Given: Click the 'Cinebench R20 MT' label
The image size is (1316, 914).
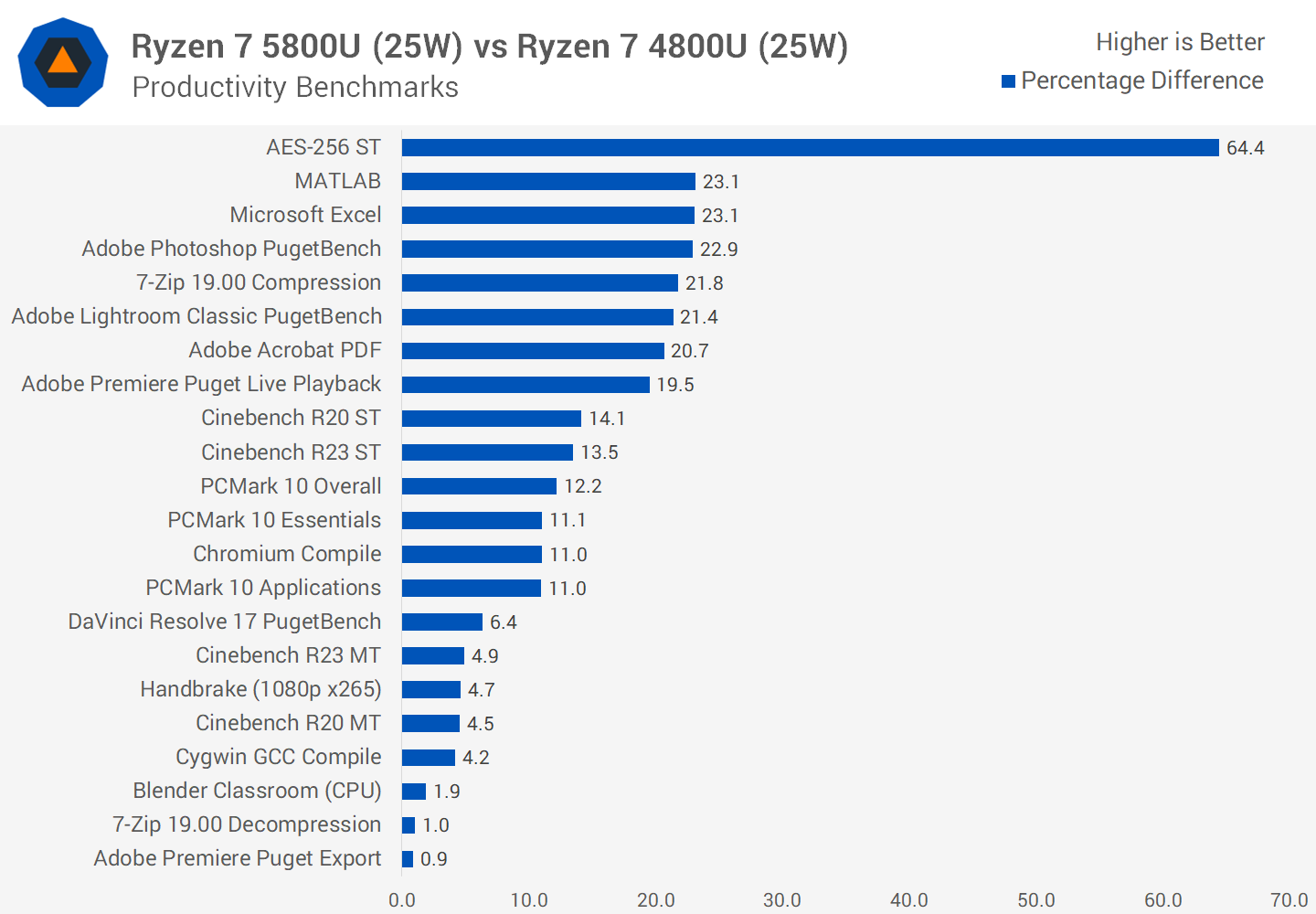Looking at the screenshot, I should pos(289,723).
